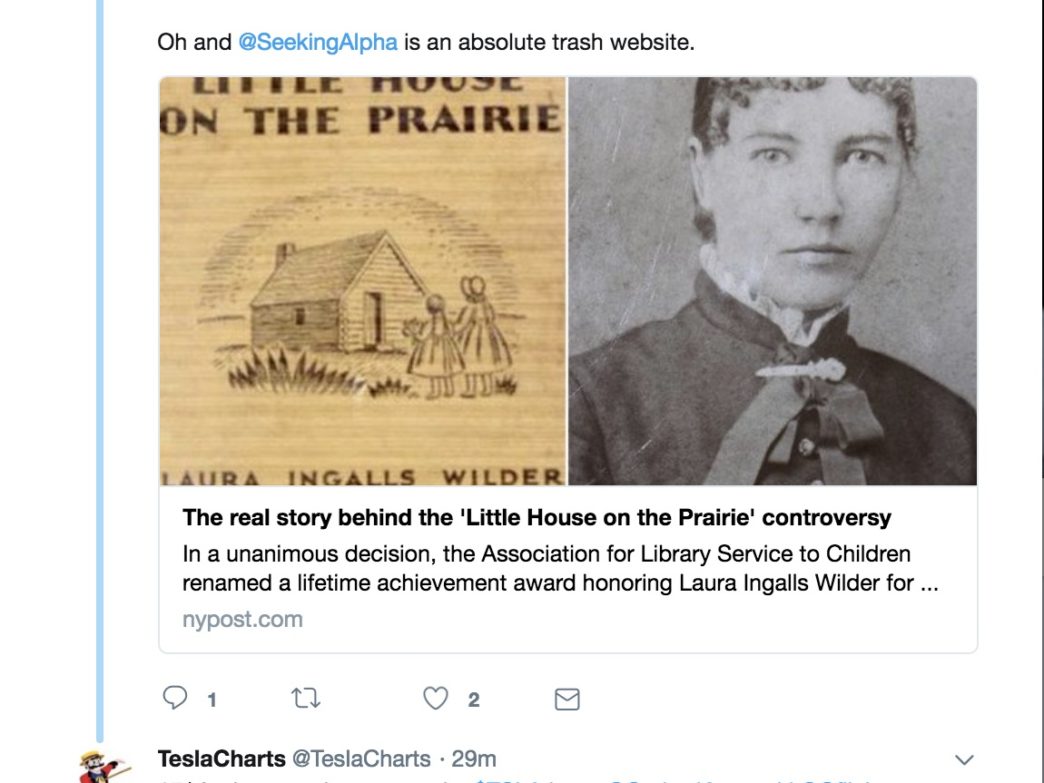This screenshot has width=1044, height=783.
Task: Click the Little House book cover image
Action: [x=363, y=281]
